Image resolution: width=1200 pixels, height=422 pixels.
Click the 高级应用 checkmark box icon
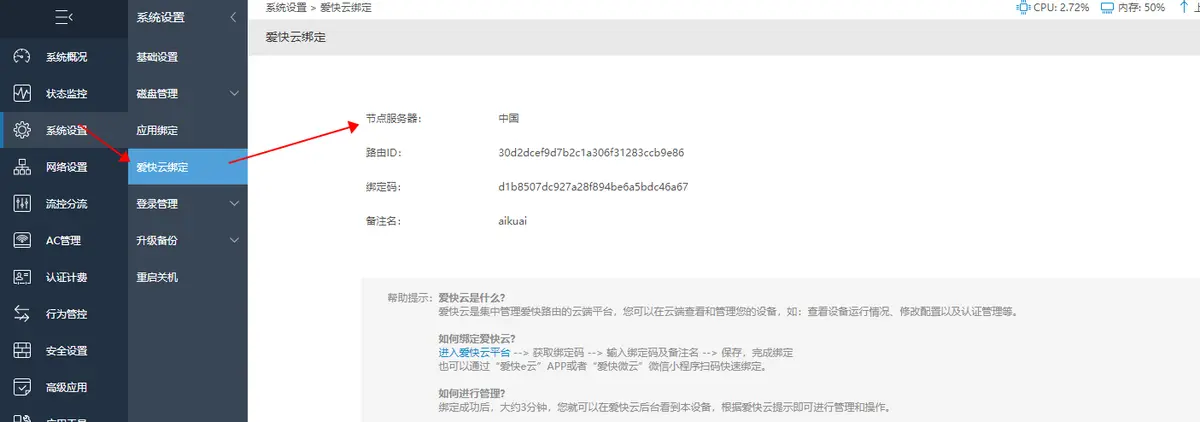click(x=22, y=387)
